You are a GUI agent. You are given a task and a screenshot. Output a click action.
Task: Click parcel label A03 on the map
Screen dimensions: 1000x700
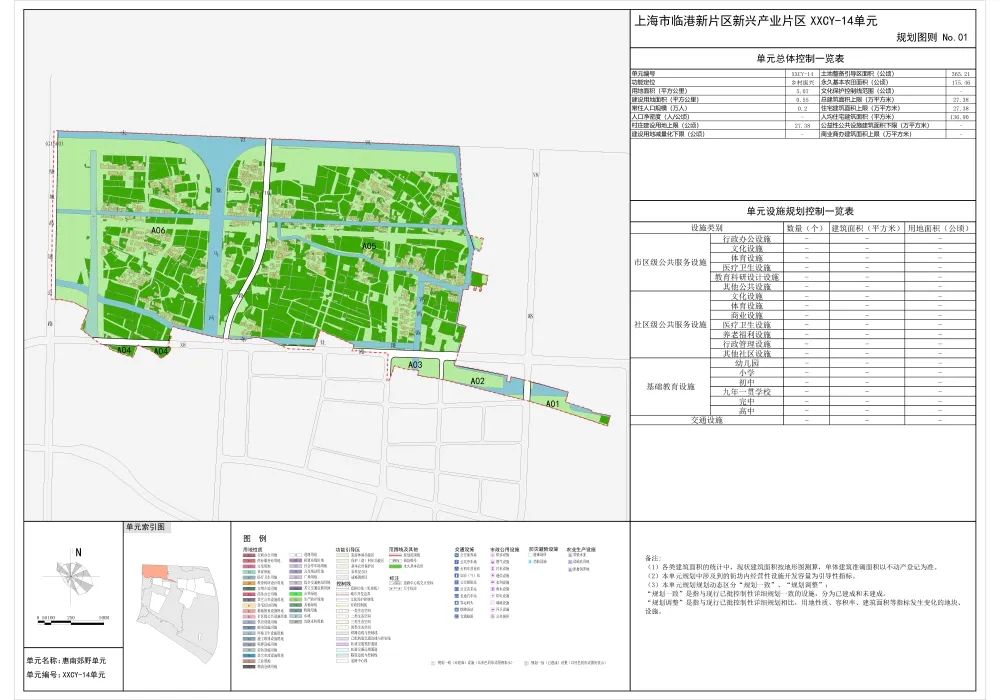click(x=415, y=365)
